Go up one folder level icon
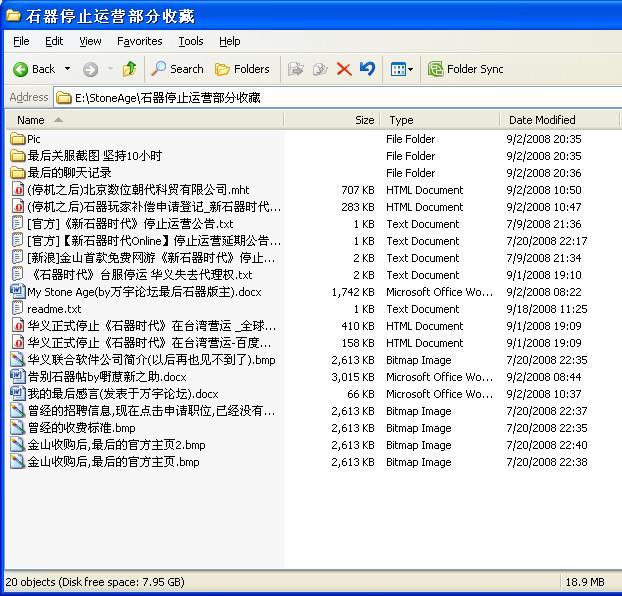This screenshot has width=622, height=596. click(x=129, y=69)
